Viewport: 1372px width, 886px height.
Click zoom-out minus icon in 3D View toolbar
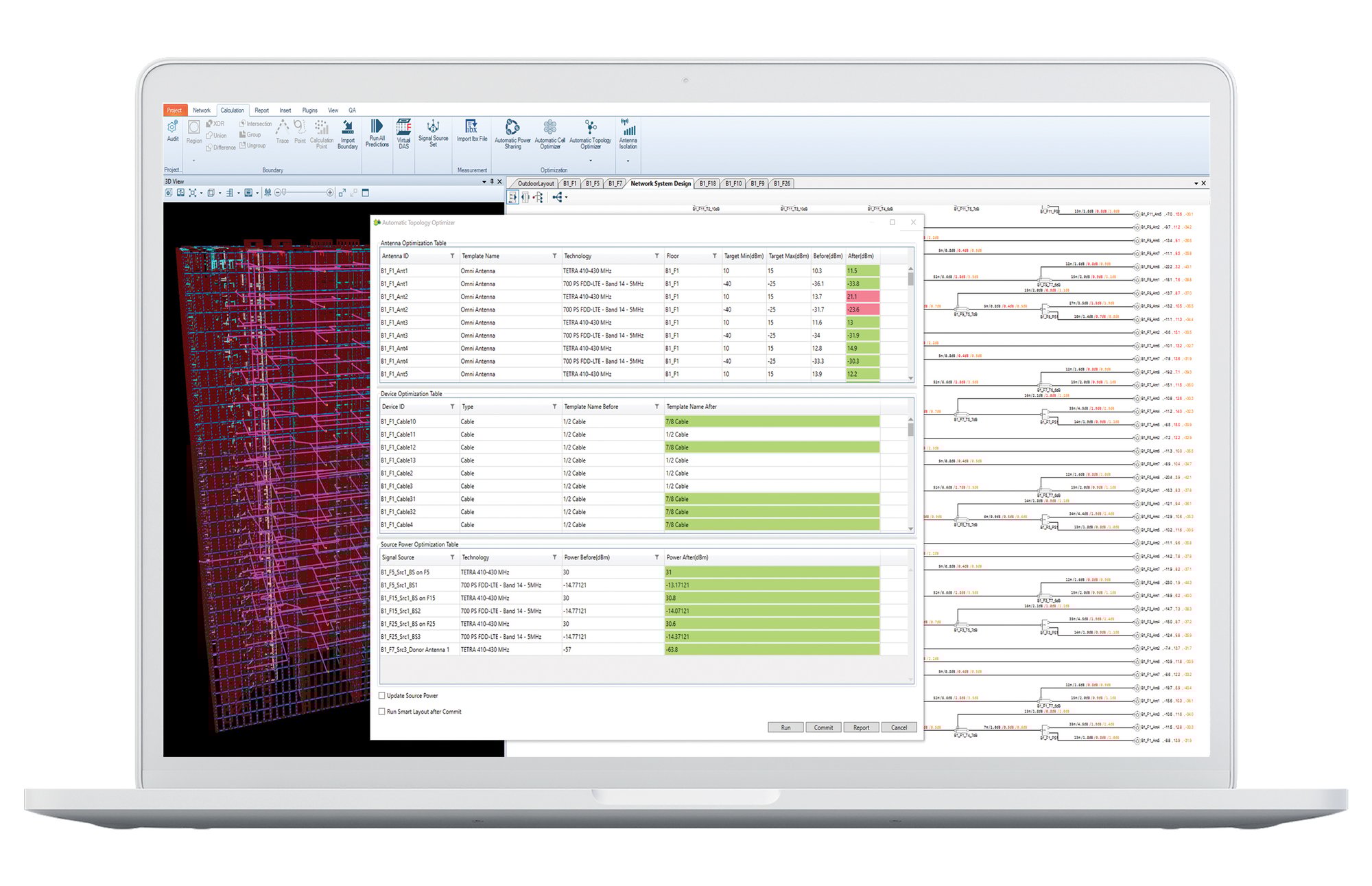(278, 193)
